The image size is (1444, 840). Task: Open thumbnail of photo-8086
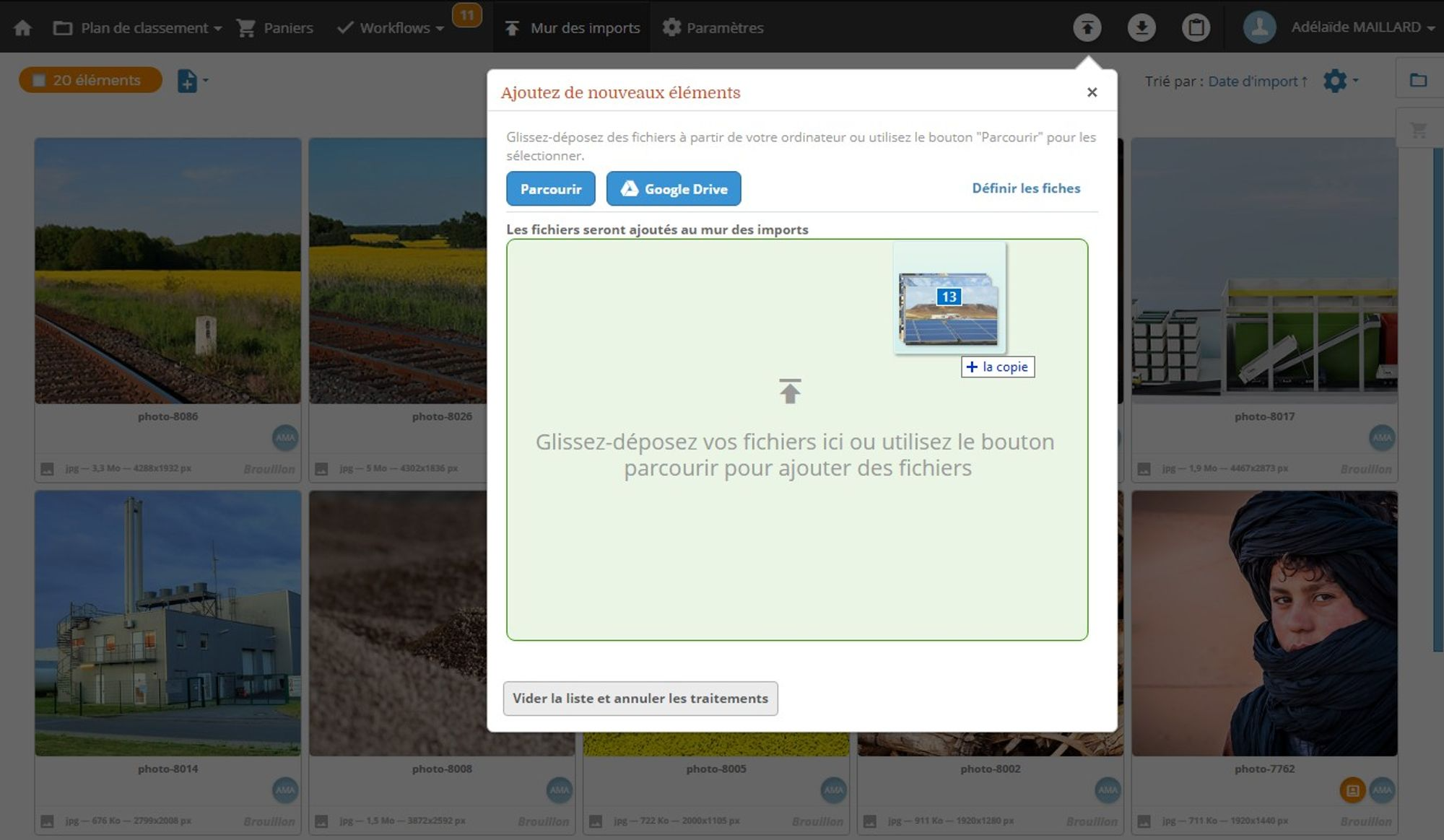pos(168,271)
